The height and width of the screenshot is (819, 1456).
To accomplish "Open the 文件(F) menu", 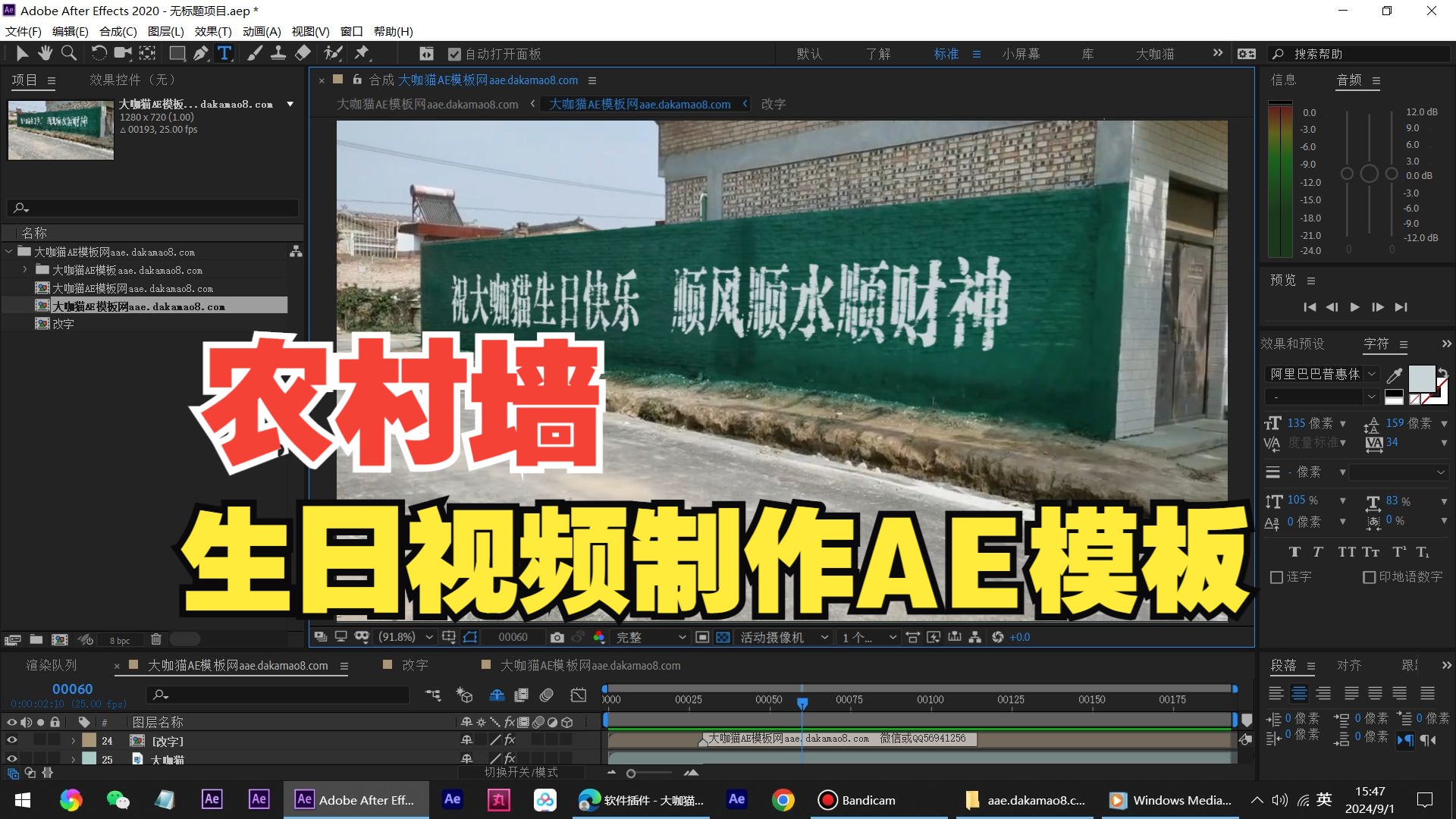I will [x=24, y=31].
